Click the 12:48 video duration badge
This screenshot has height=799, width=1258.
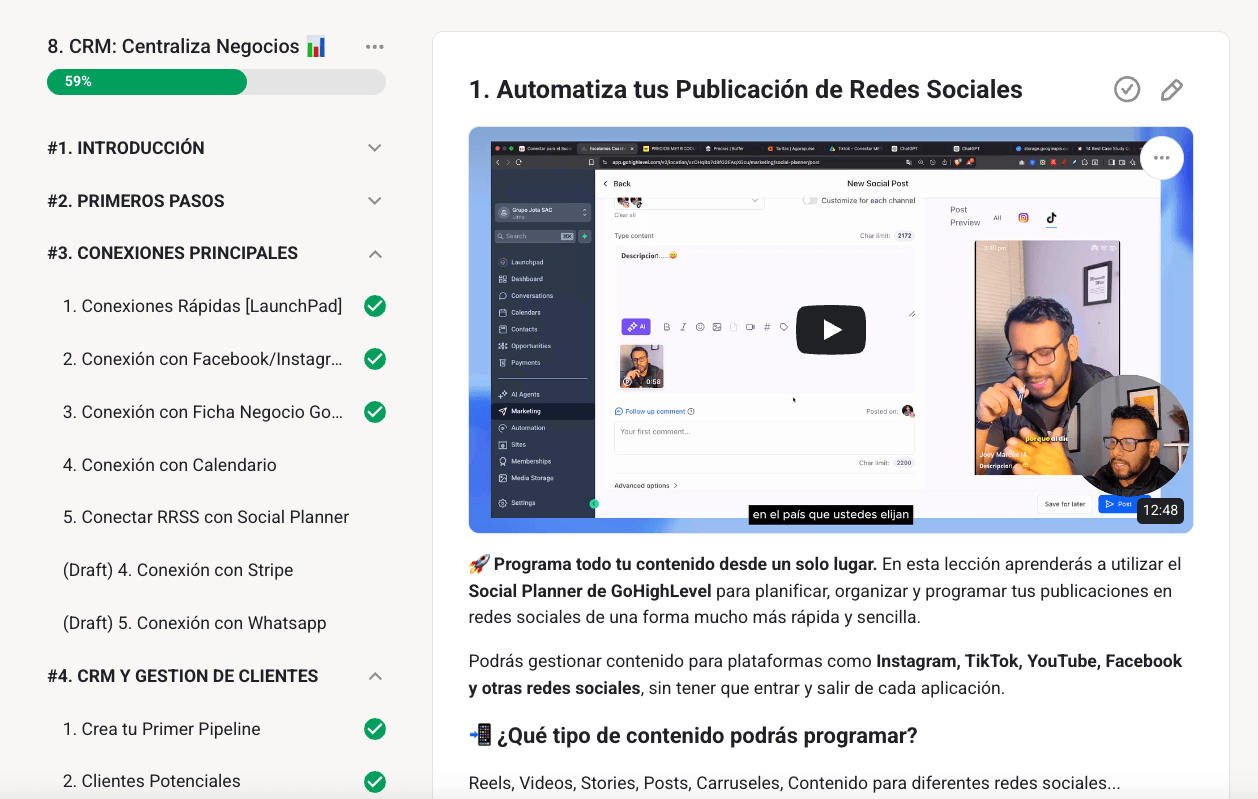[1160, 510]
